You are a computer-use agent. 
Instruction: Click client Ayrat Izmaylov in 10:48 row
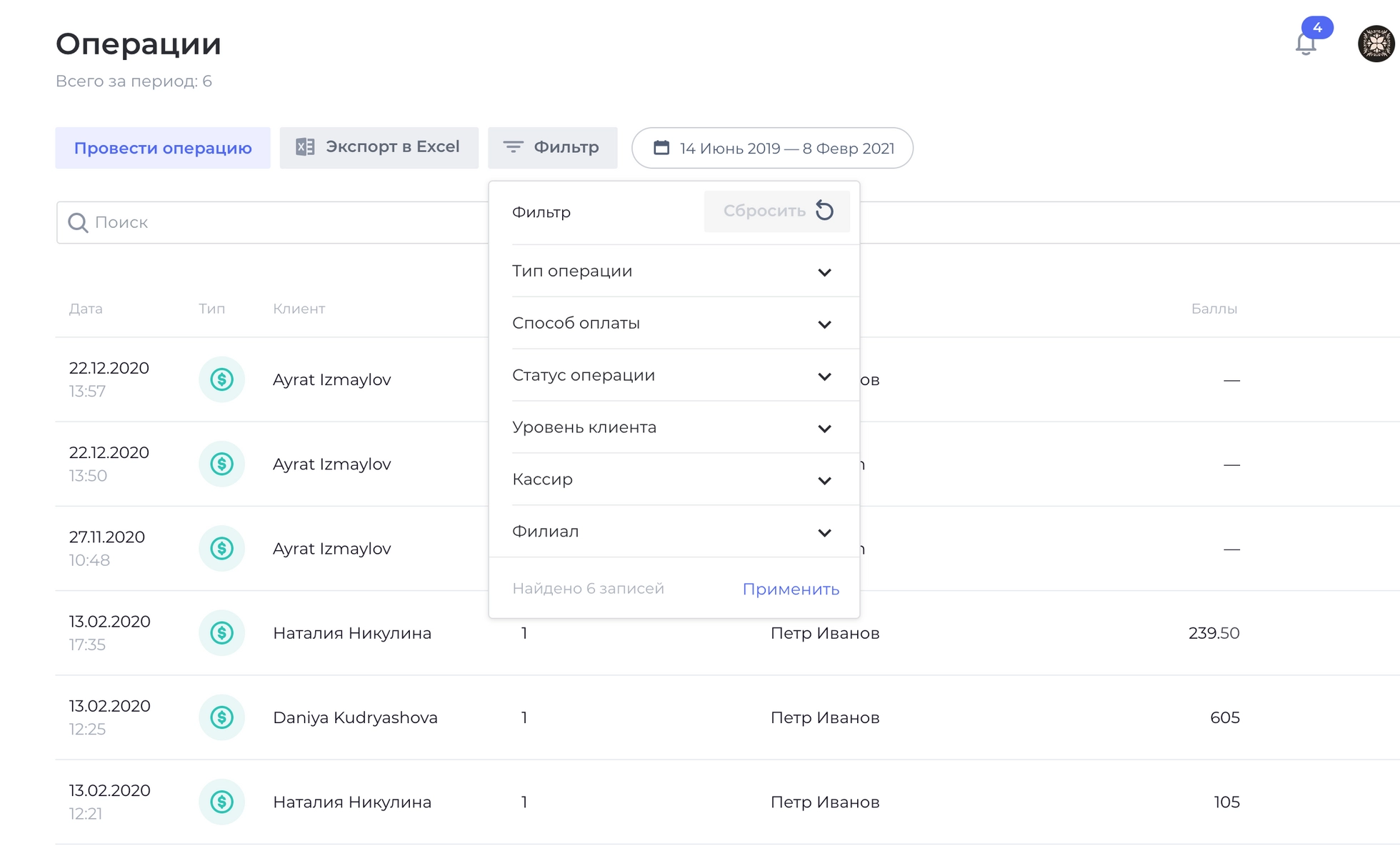pos(332,548)
